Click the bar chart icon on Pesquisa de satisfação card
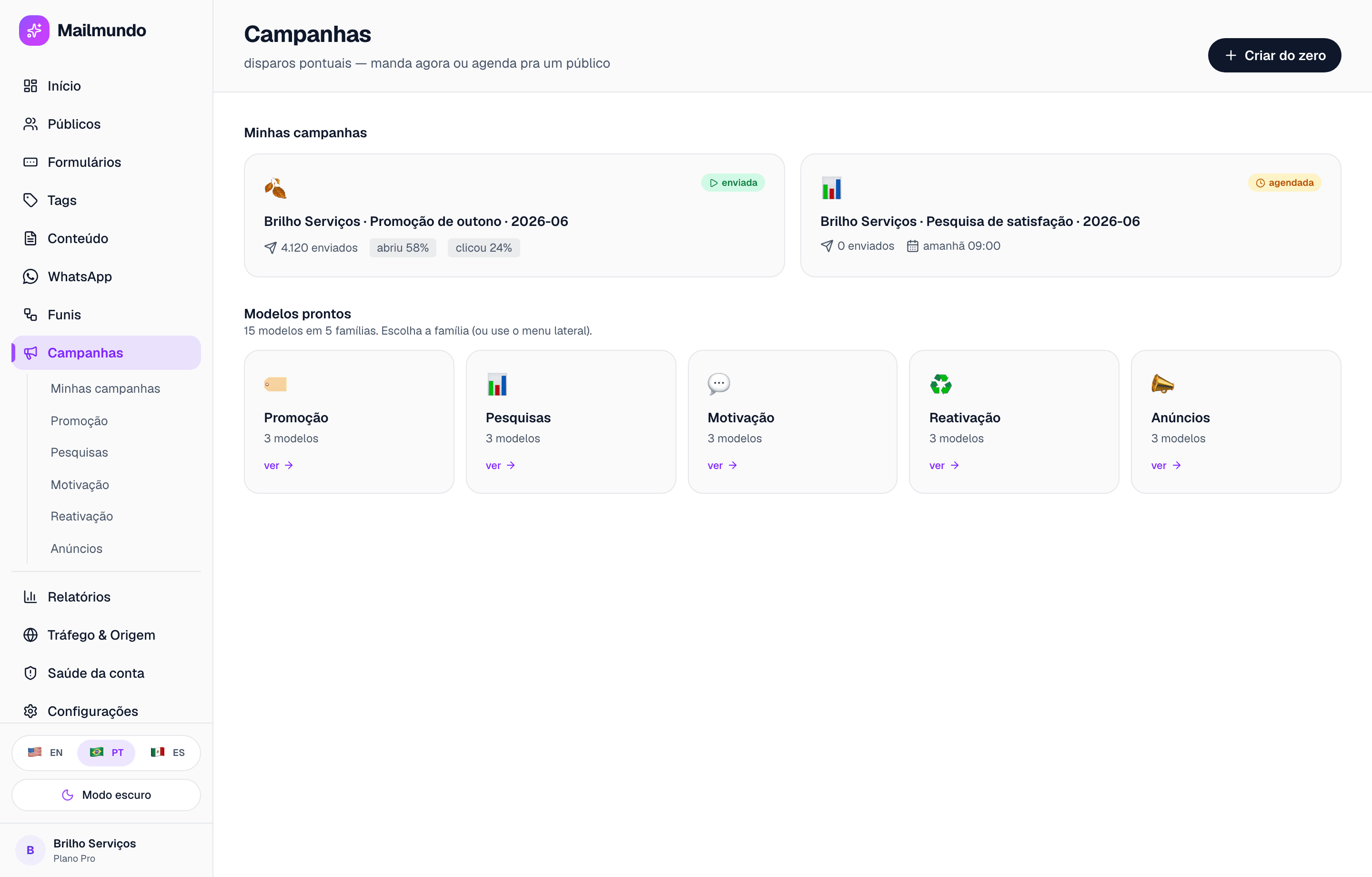Screen dimensions: 1372x877 tap(831, 188)
